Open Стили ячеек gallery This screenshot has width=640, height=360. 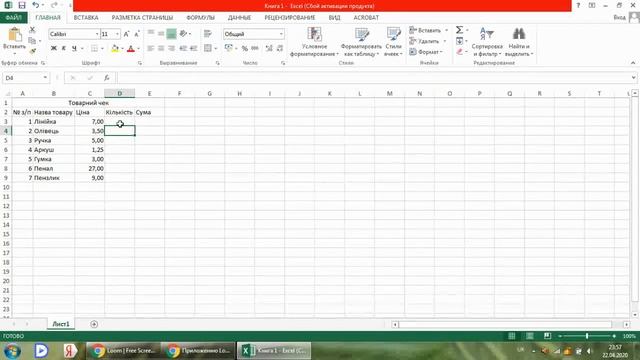(393, 41)
